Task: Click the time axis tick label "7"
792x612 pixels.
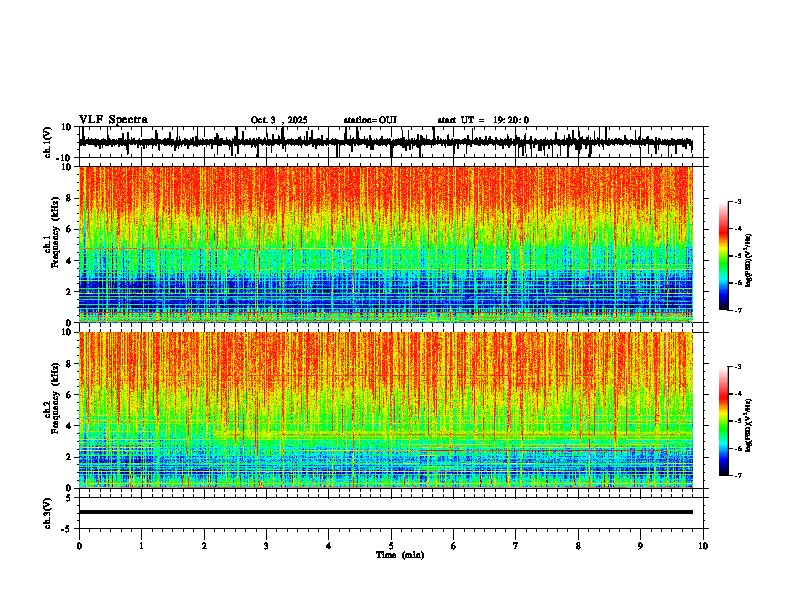Action: tap(516, 546)
